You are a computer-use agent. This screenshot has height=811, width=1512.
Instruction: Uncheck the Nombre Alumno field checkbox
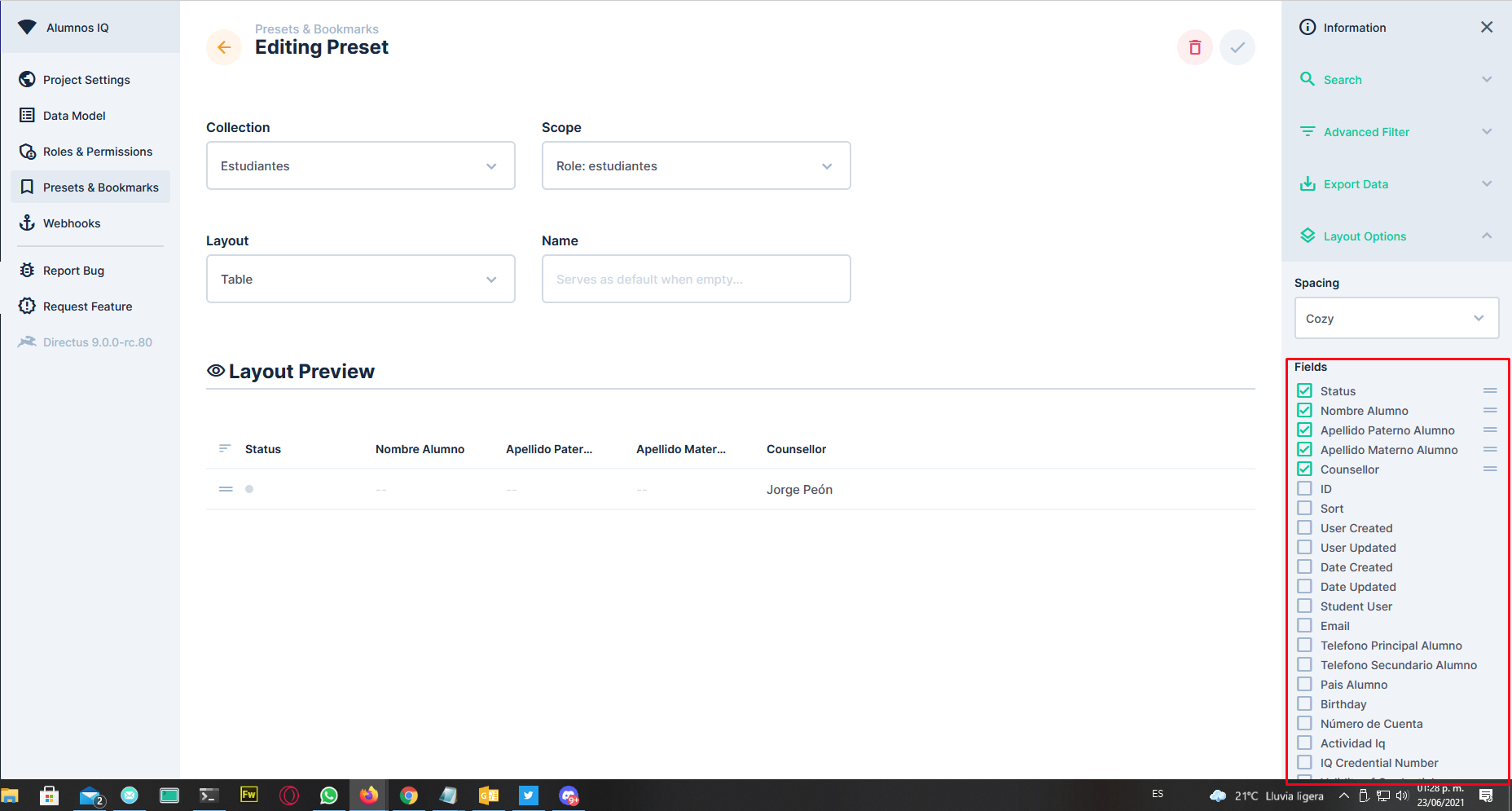[1304, 410]
